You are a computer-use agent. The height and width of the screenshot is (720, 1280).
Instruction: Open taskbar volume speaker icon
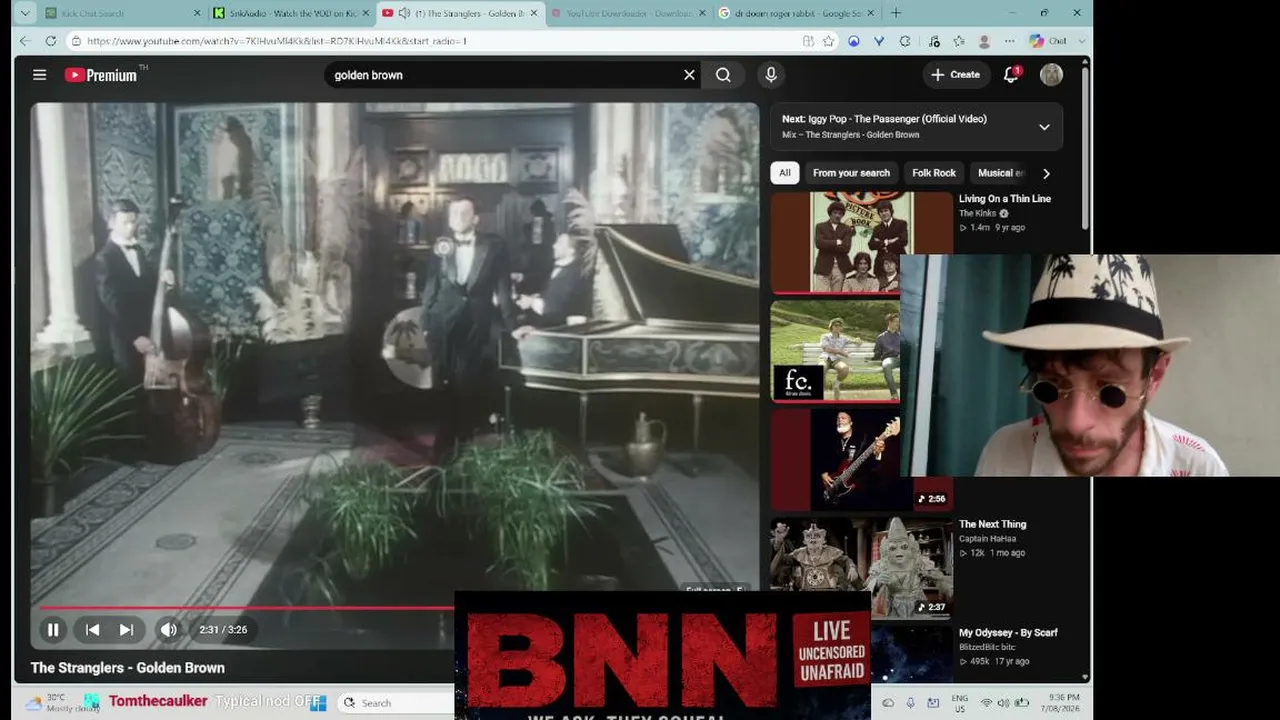[1003, 703]
